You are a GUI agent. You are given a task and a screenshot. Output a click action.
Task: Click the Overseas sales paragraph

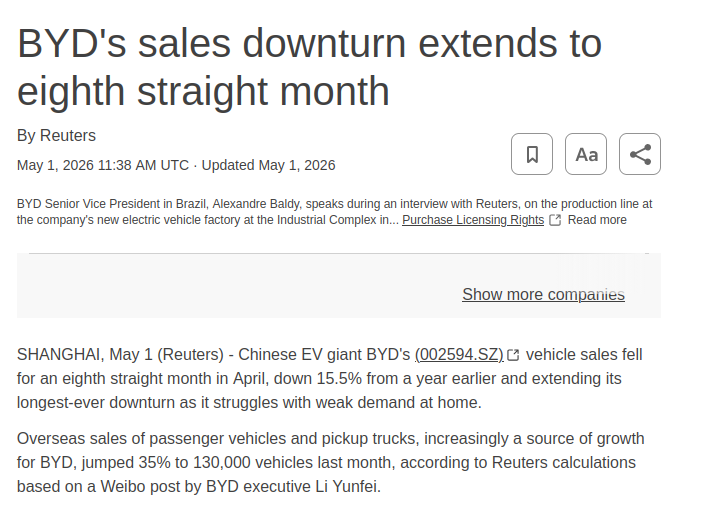330,462
